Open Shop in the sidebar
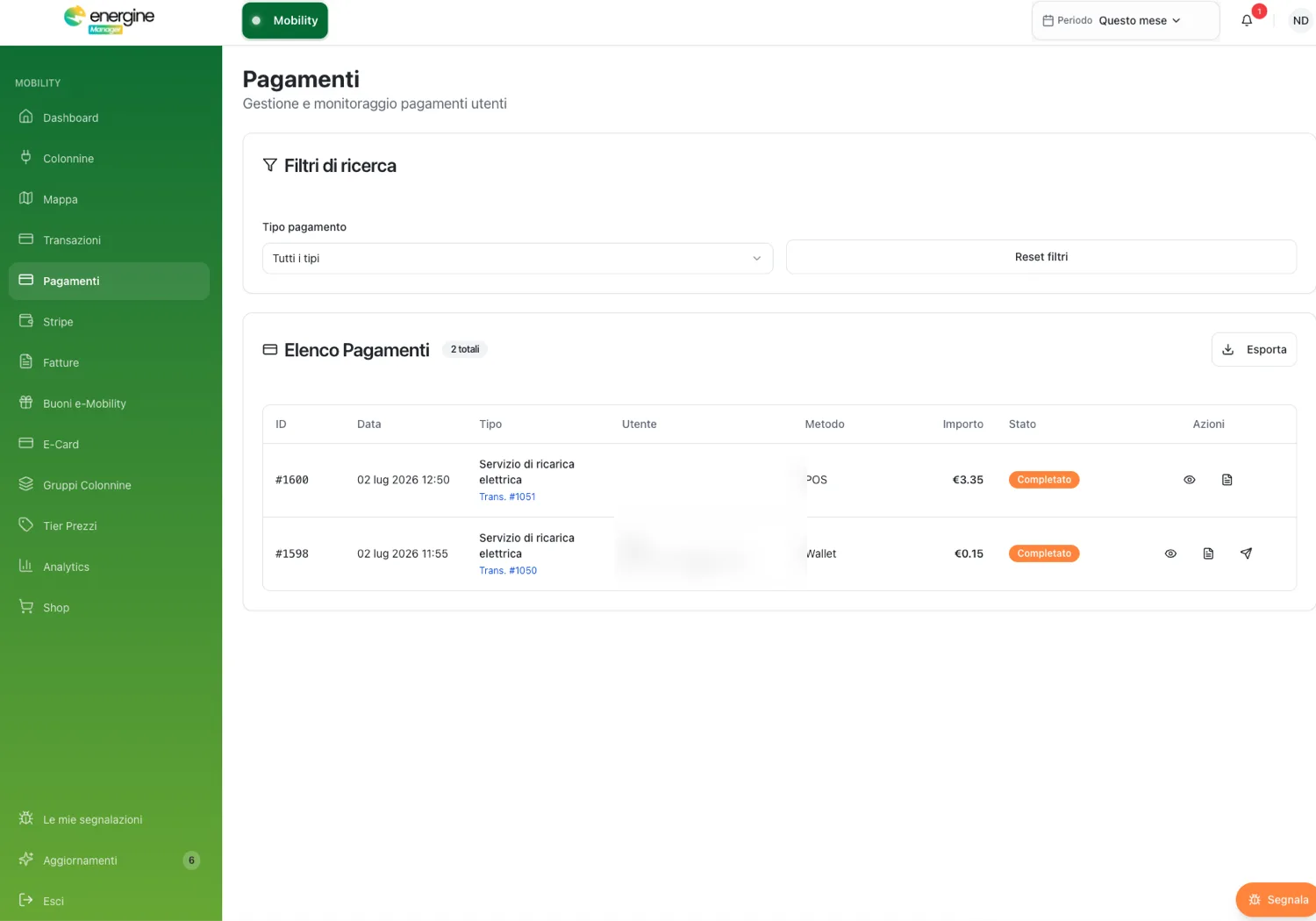This screenshot has height=921, width=1316. pyautogui.click(x=109, y=607)
